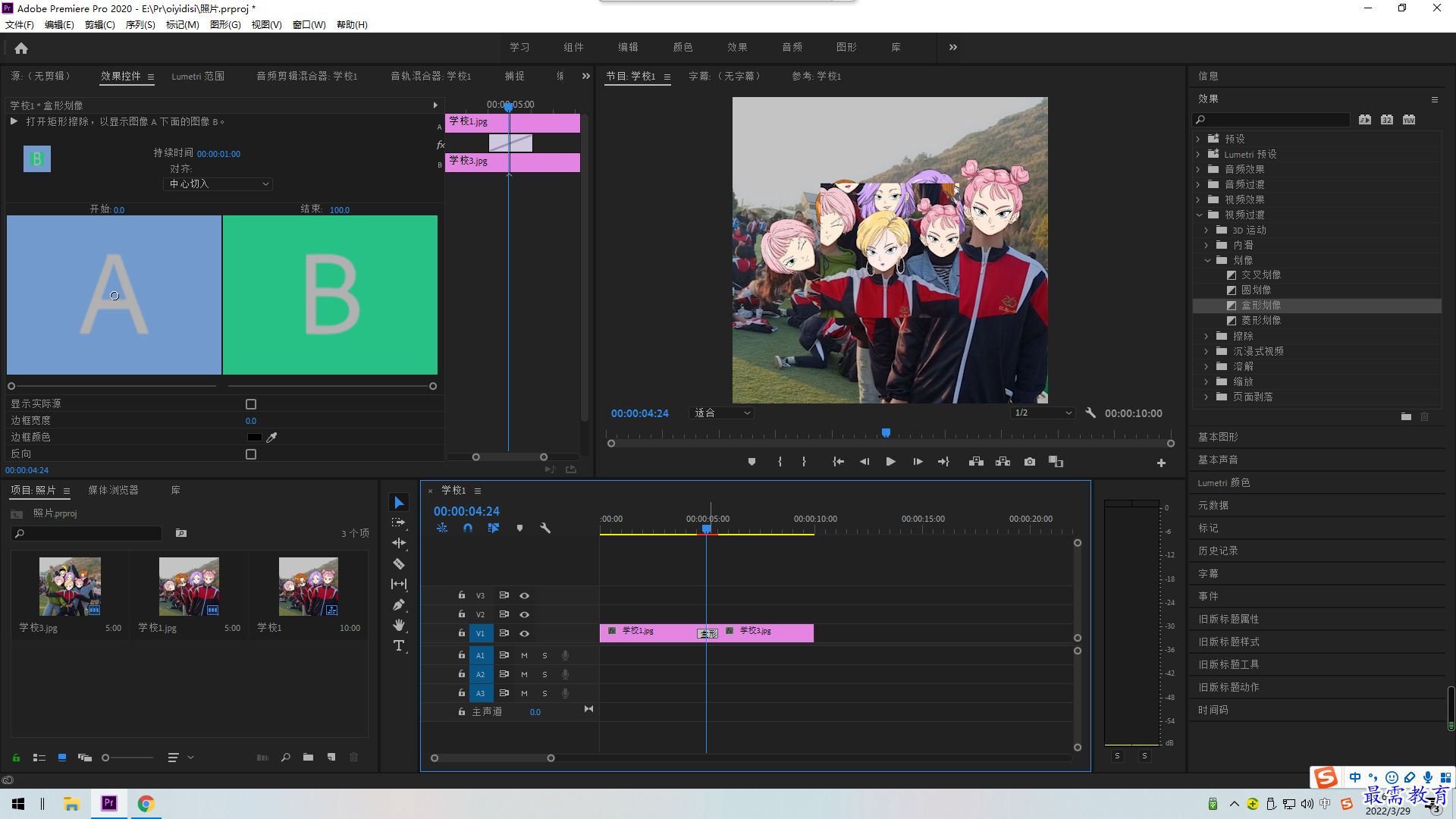1456x819 pixels.
Task: Select the 交叉划像 transition
Action: click(1260, 275)
